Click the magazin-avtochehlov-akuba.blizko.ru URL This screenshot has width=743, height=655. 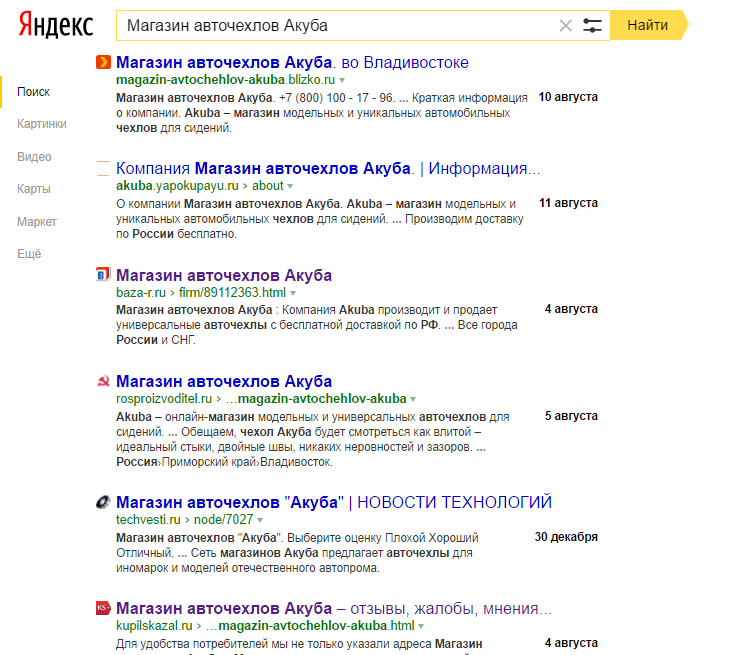[226, 80]
